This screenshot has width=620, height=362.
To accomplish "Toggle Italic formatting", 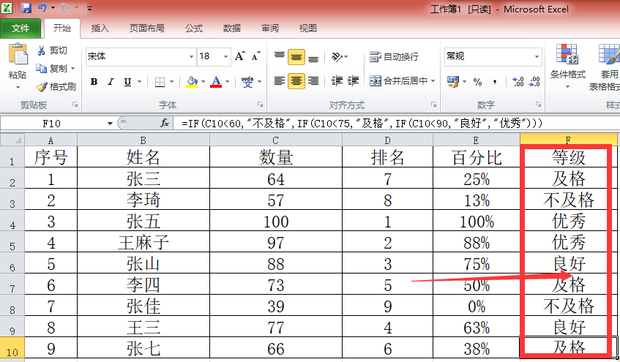I will pos(111,82).
